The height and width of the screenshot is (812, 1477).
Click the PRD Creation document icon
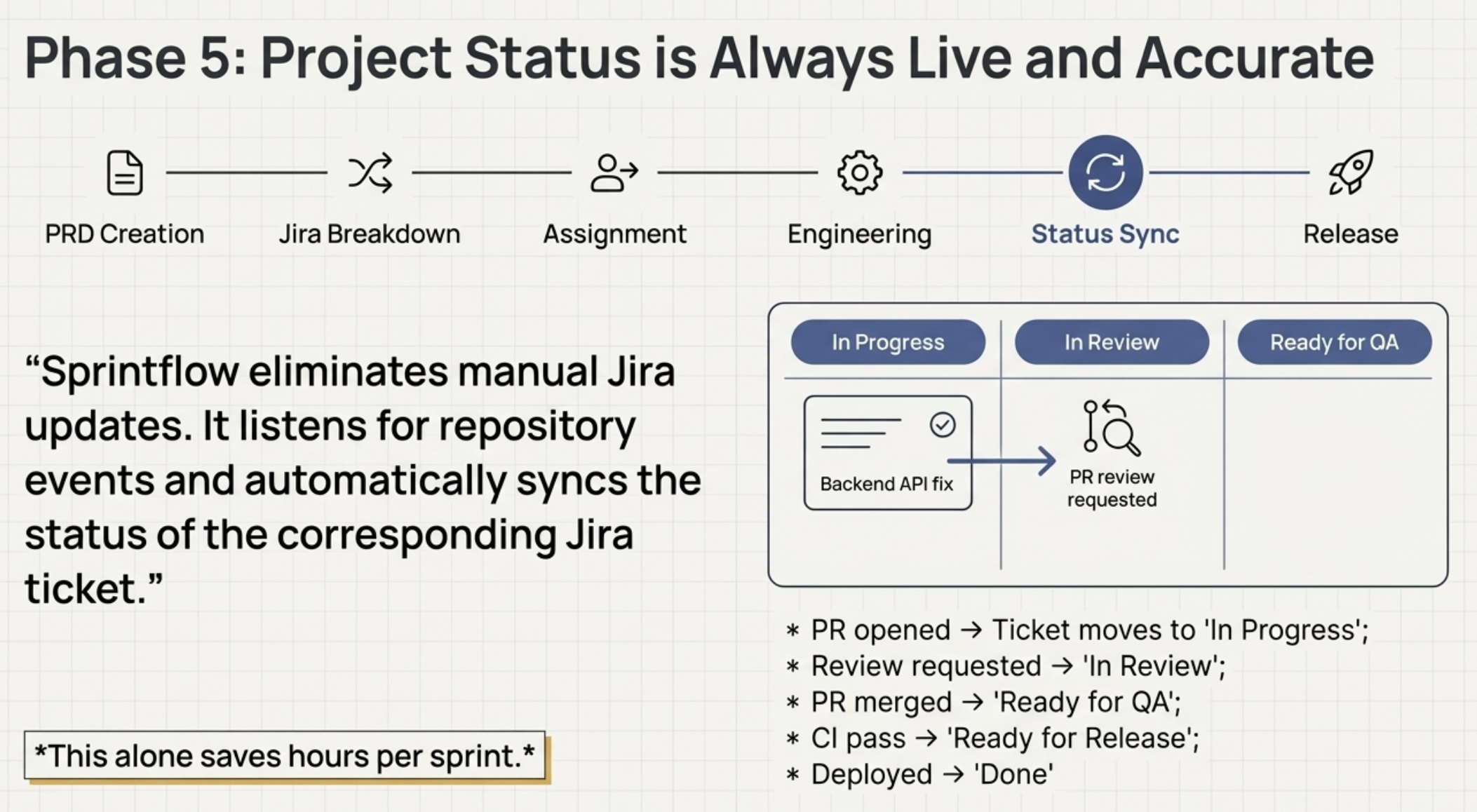[125, 172]
